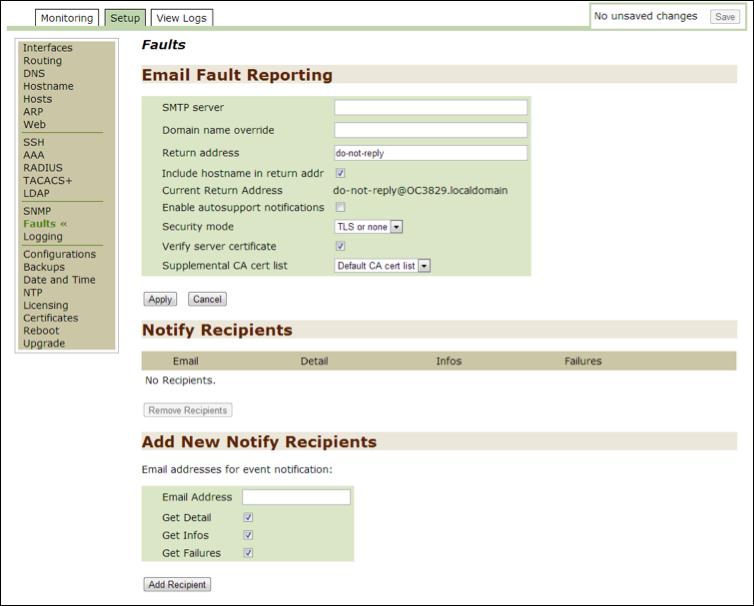The width and height of the screenshot is (754, 606).
Task: Toggle Include hostname in return addr checkbox
Action: [x=340, y=173]
